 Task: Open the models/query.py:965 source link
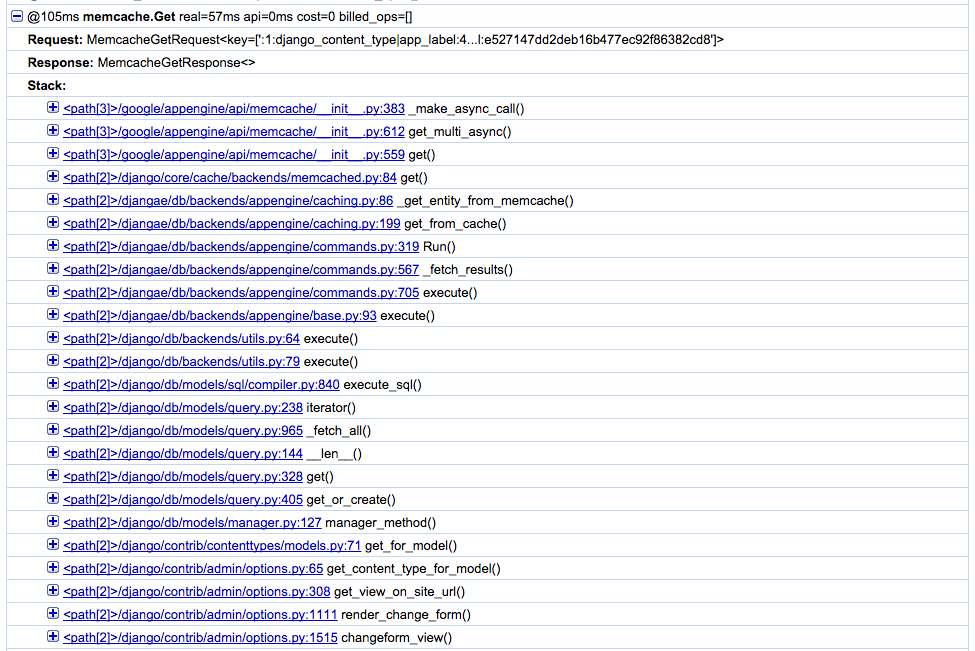point(183,431)
